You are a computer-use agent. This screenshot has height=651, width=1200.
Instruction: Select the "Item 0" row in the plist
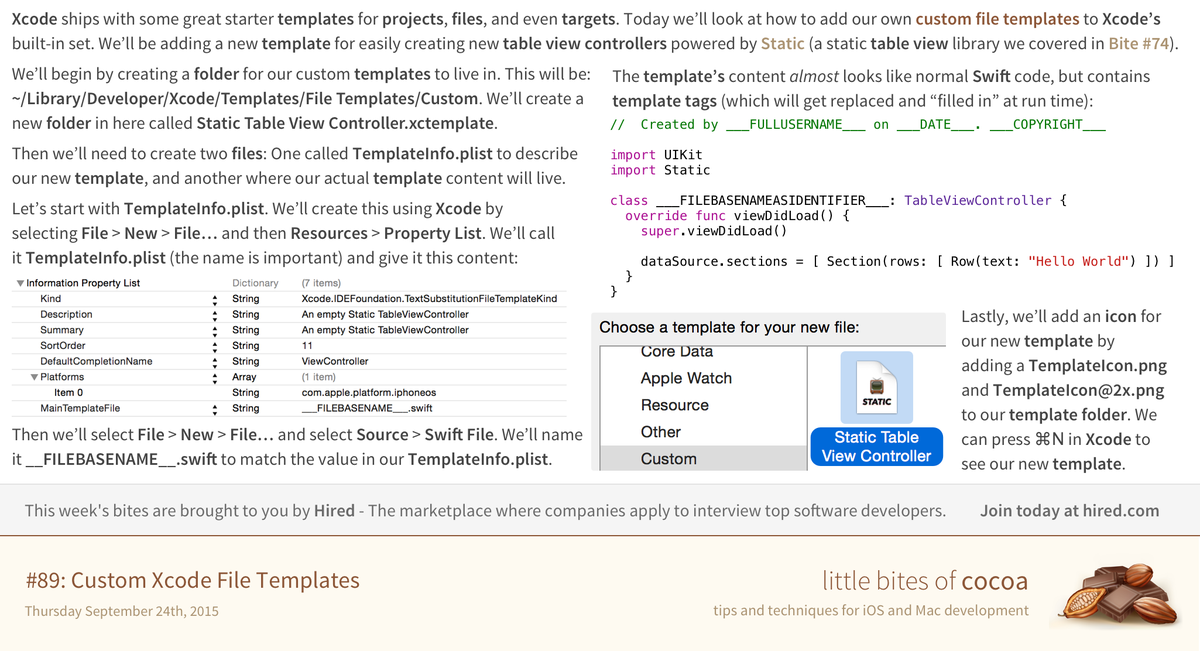68,393
